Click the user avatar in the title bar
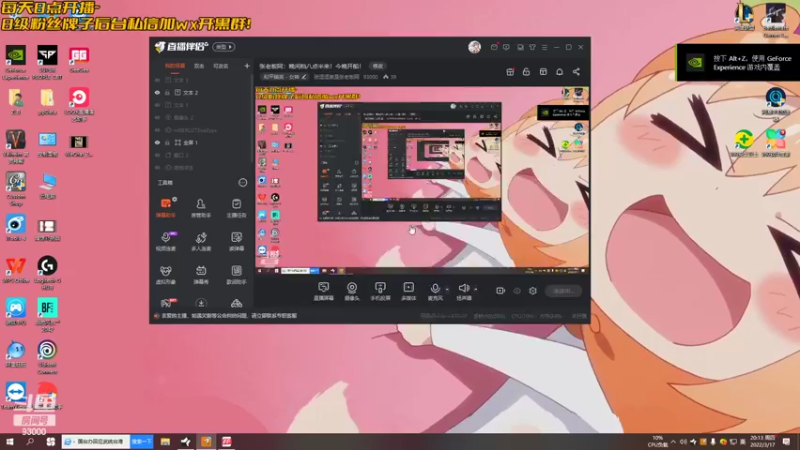Viewport: 800px width, 450px height. tap(474, 47)
